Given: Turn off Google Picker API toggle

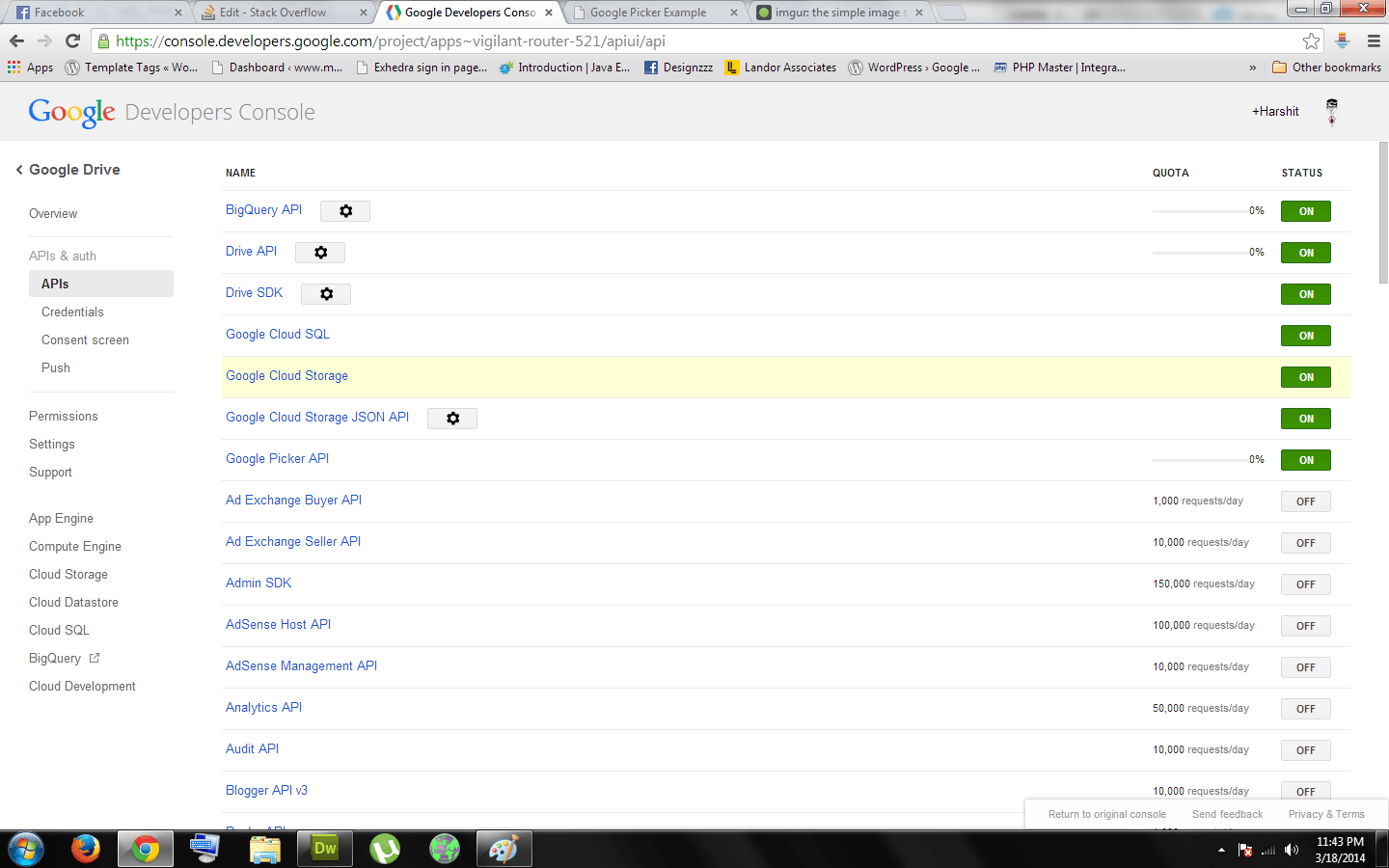Looking at the screenshot, I should pyautogui.click(x=1306, y=460).
